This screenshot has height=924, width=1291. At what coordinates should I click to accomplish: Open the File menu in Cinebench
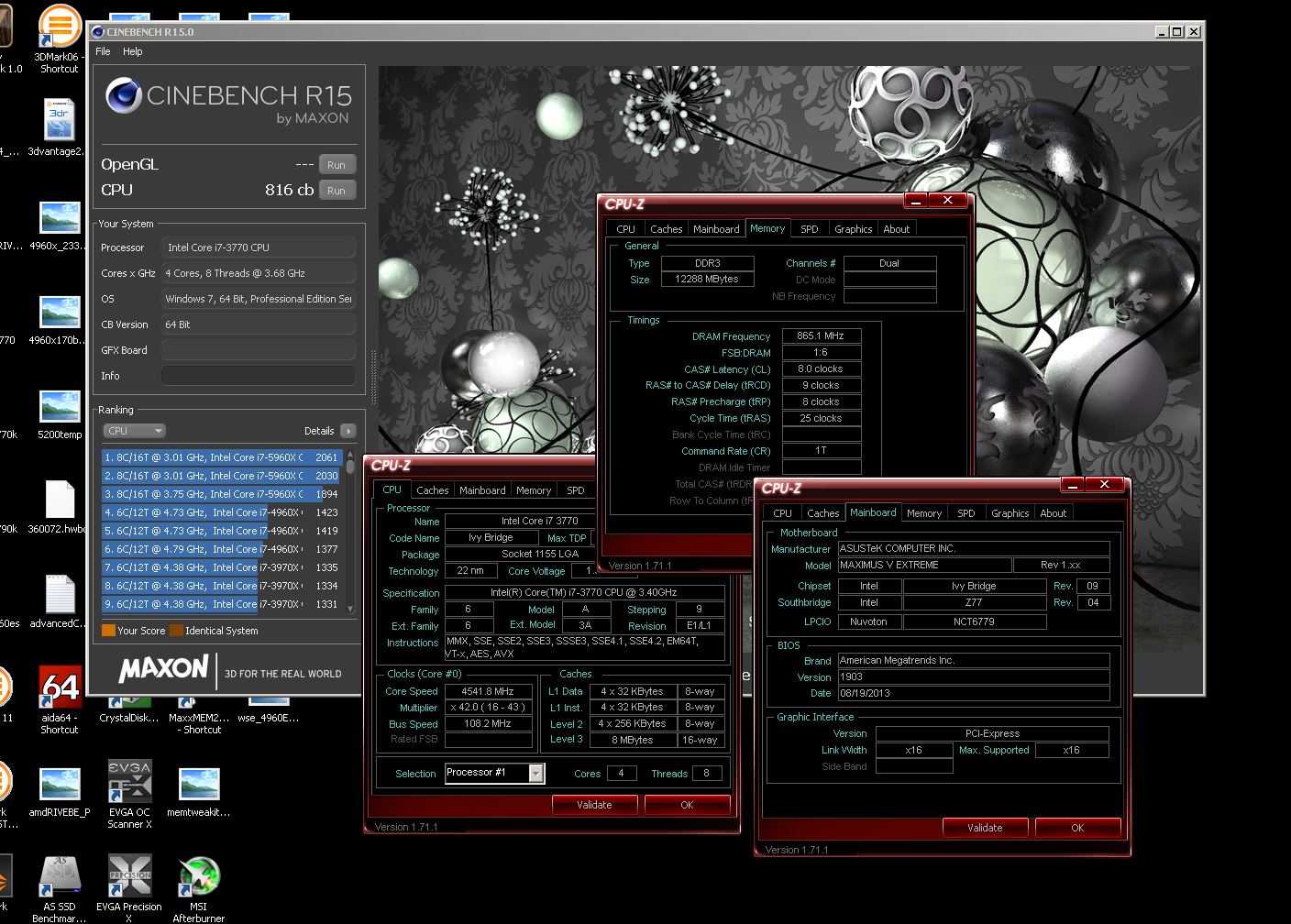click(x=103, y=51)
